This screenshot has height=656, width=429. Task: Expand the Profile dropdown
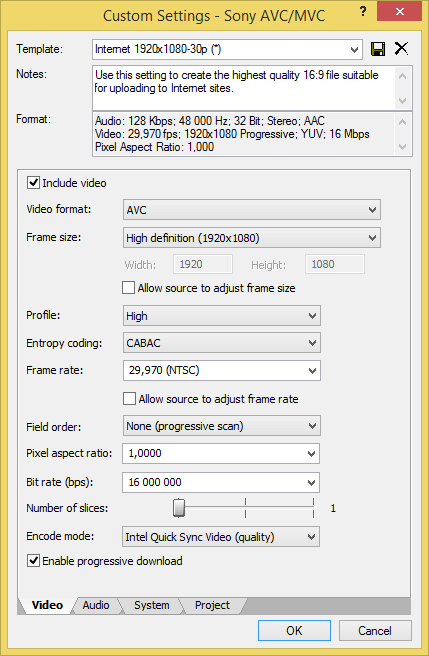(x=222, y=316)
